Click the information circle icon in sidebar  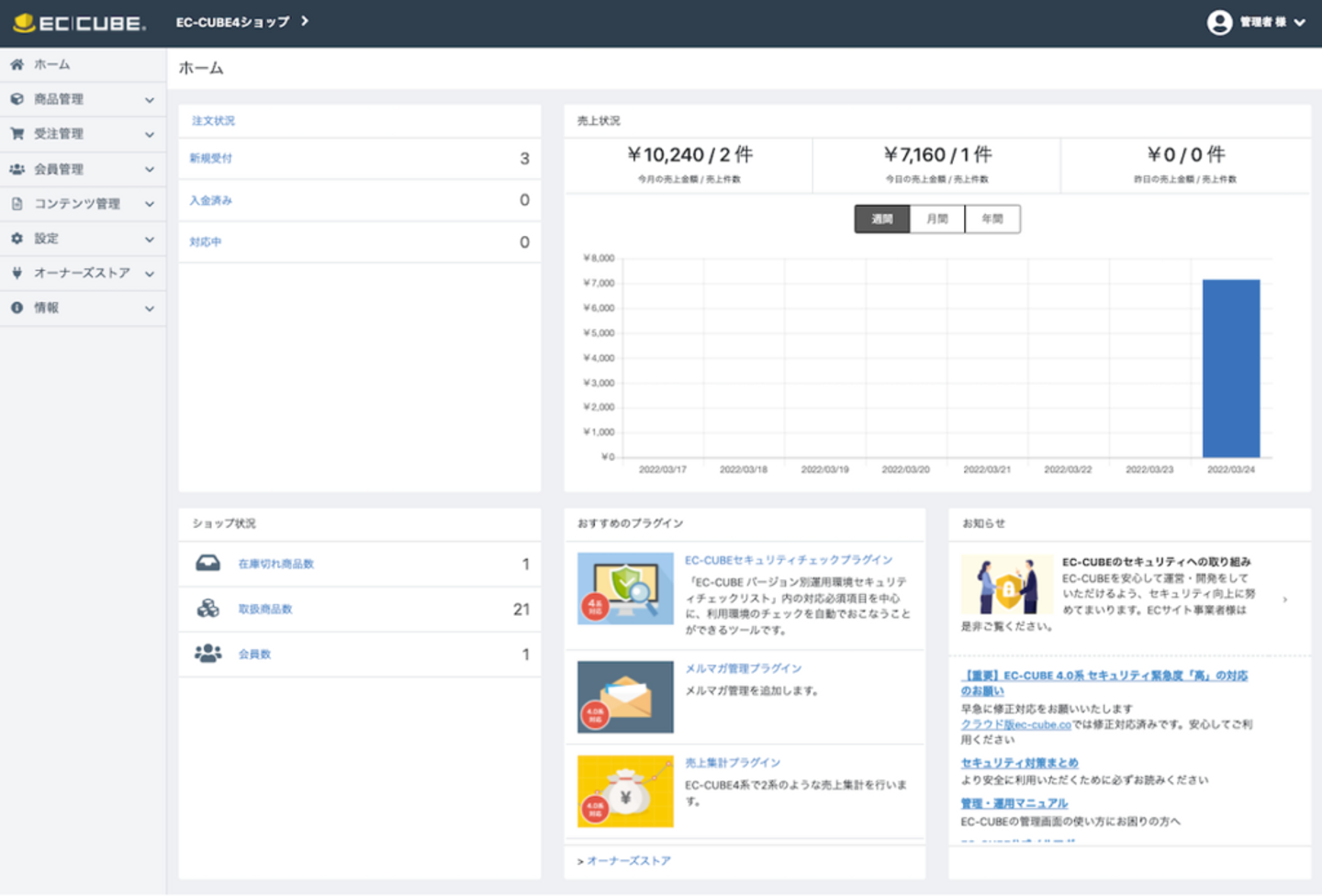pyautogui.click(x=17, y=308)
